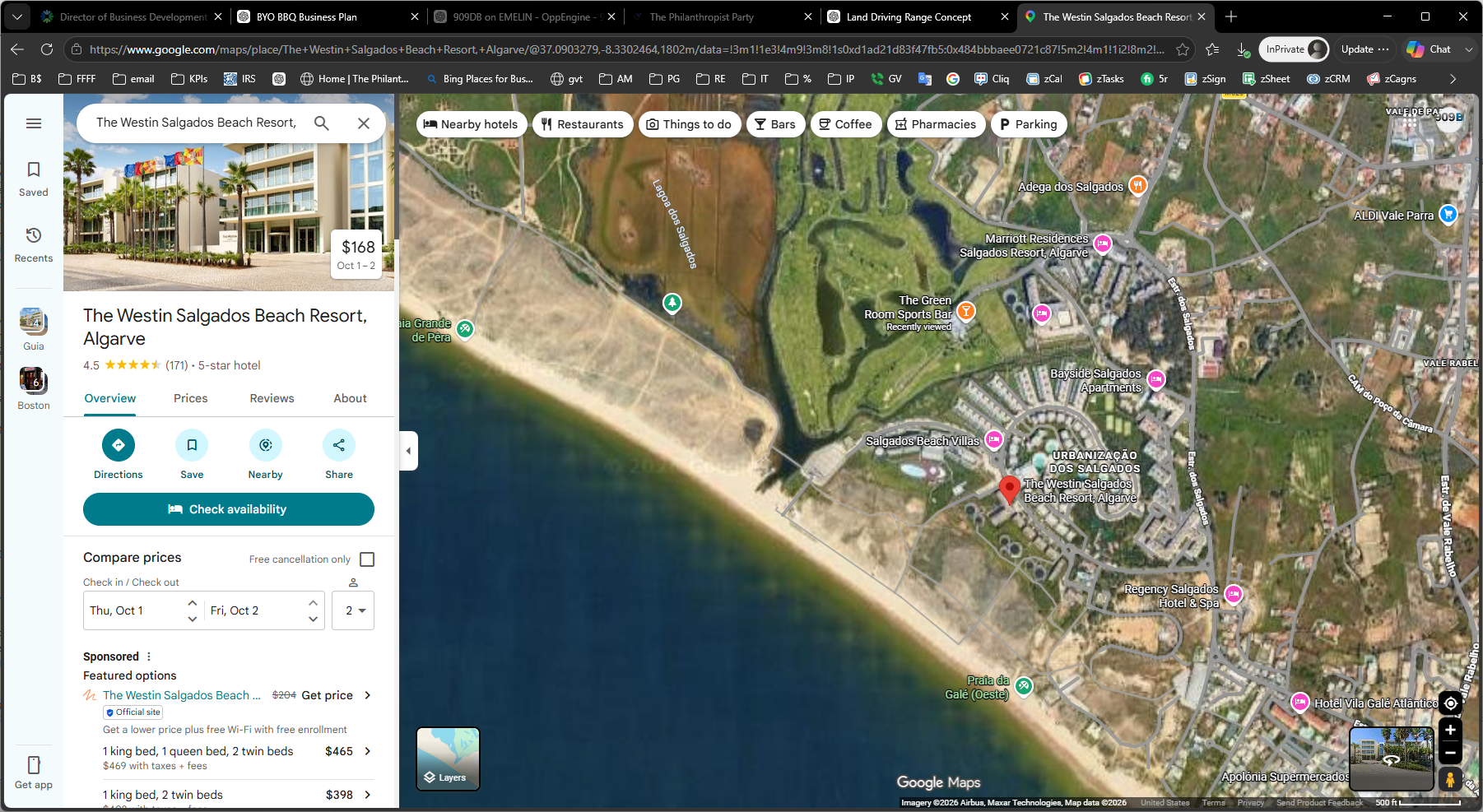
Task: Switch to BYO BBQ Business Plan tab
Action: point(328,16)
